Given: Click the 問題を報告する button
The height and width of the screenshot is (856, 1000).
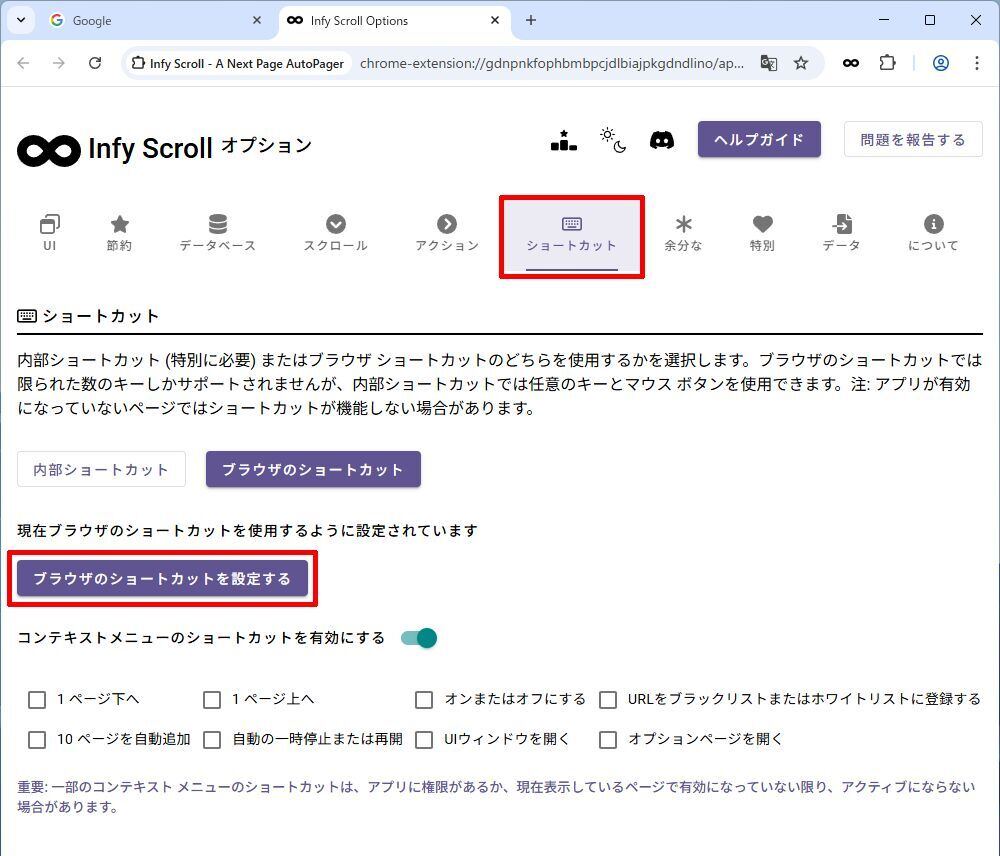Looking at the screenshot, I should [x=913, y=139].
